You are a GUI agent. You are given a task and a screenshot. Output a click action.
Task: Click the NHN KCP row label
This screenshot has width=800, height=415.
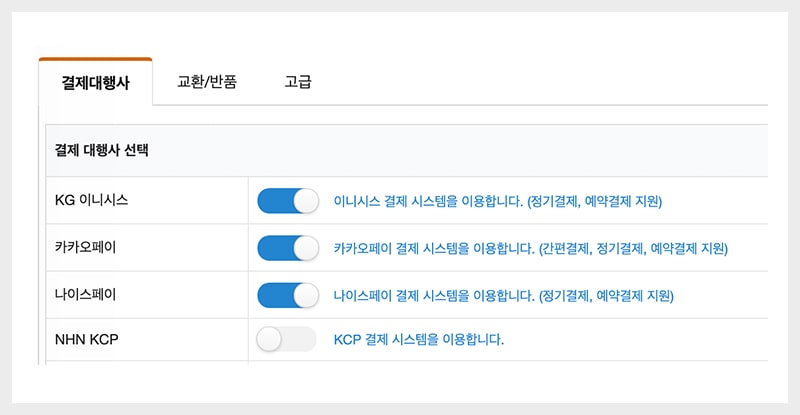click(87, 339)
